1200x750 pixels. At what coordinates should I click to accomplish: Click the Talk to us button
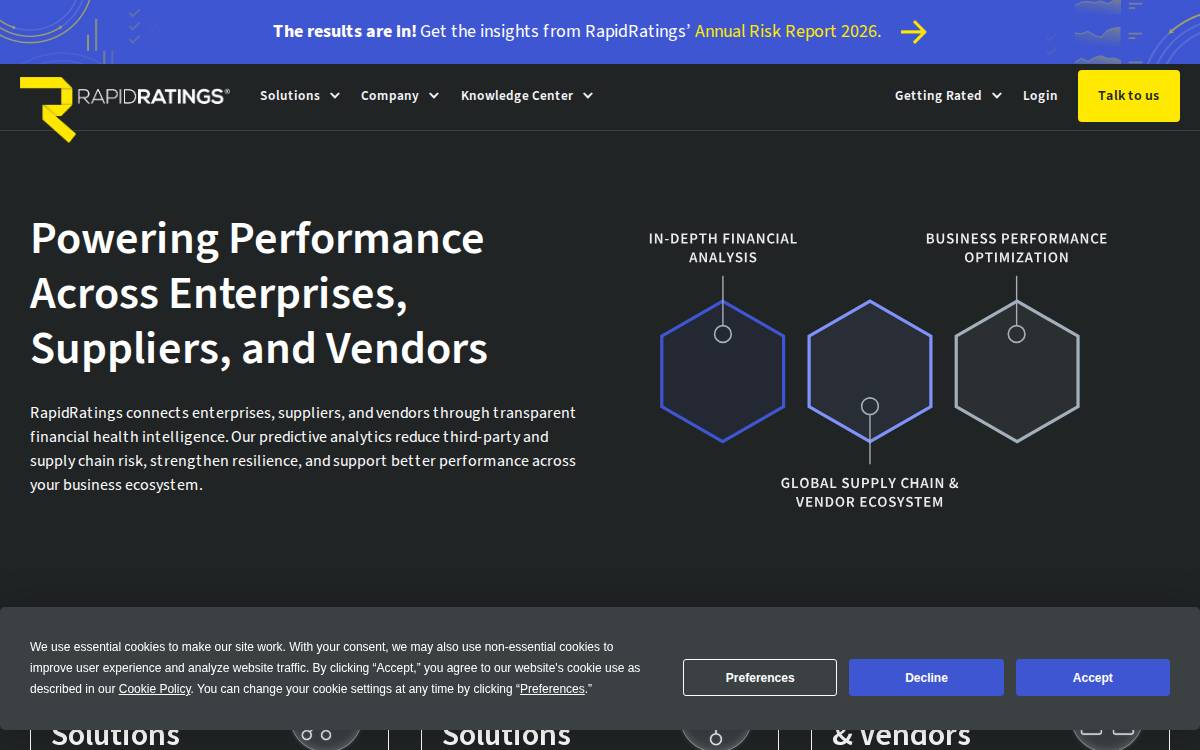click(x=1129, y=96)
